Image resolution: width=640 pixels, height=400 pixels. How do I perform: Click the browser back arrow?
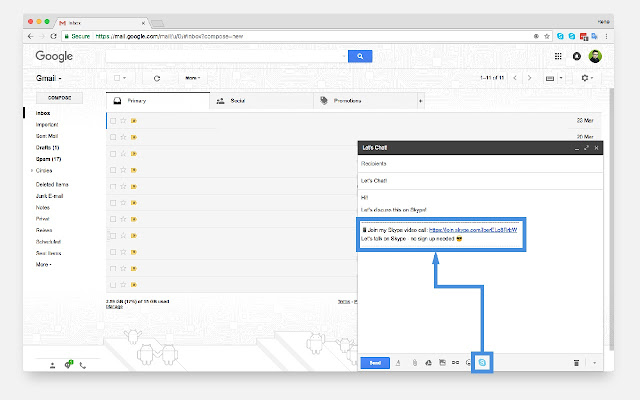coord(31,36)
